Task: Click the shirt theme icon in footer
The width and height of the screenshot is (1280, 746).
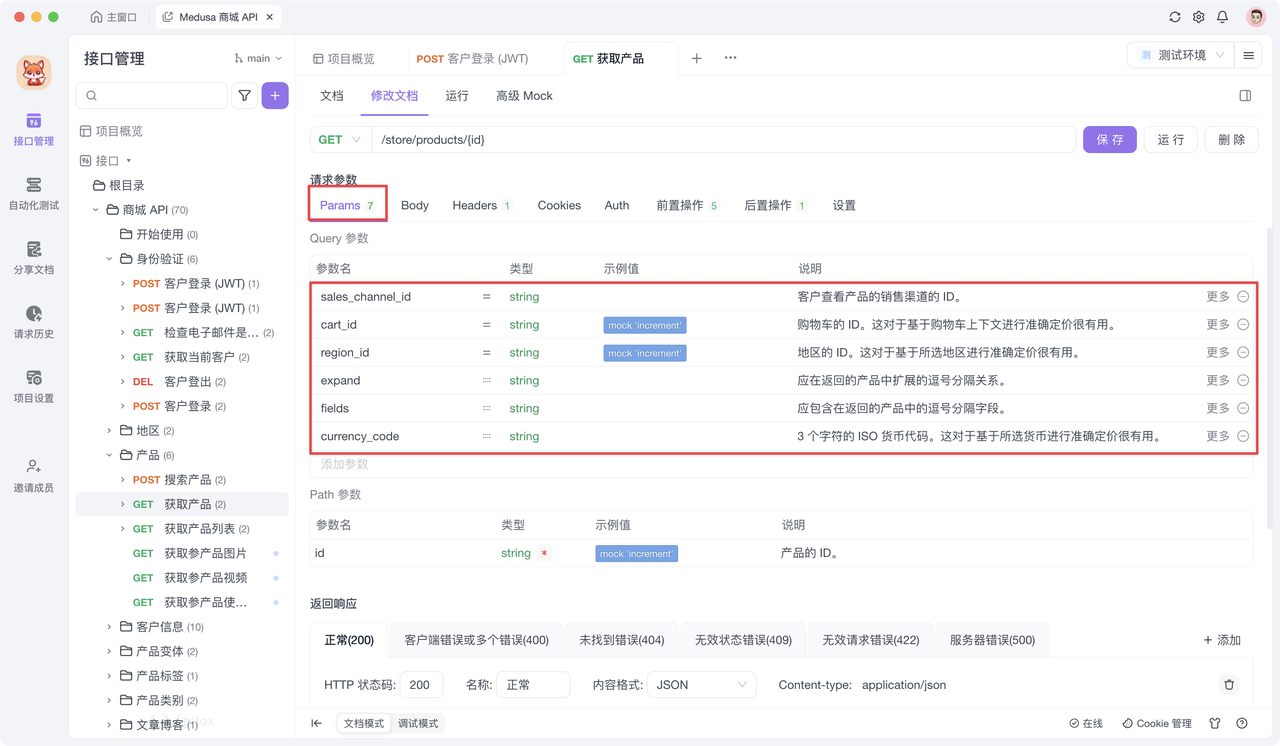Action: (x=1215, y=723)
